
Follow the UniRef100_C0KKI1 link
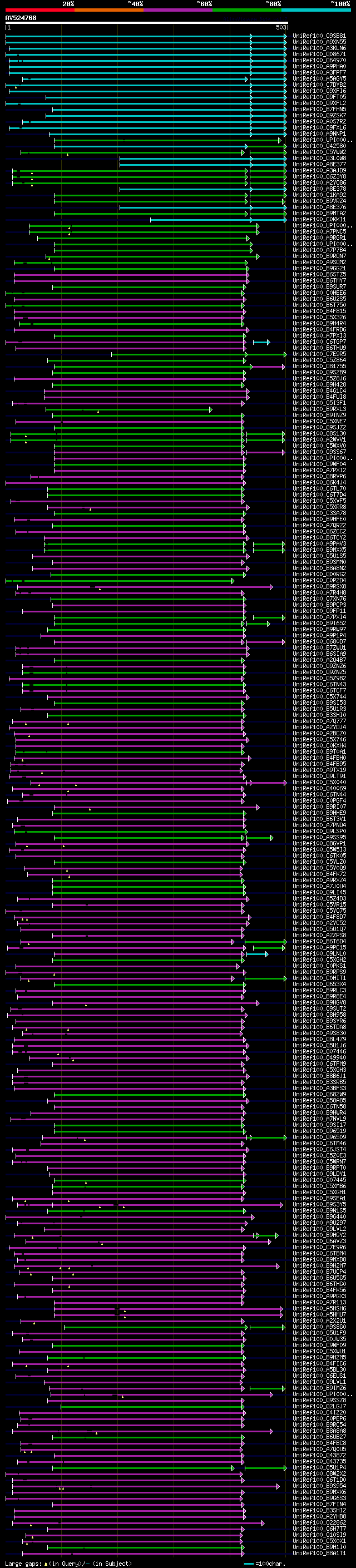click(x=319, y=219)
